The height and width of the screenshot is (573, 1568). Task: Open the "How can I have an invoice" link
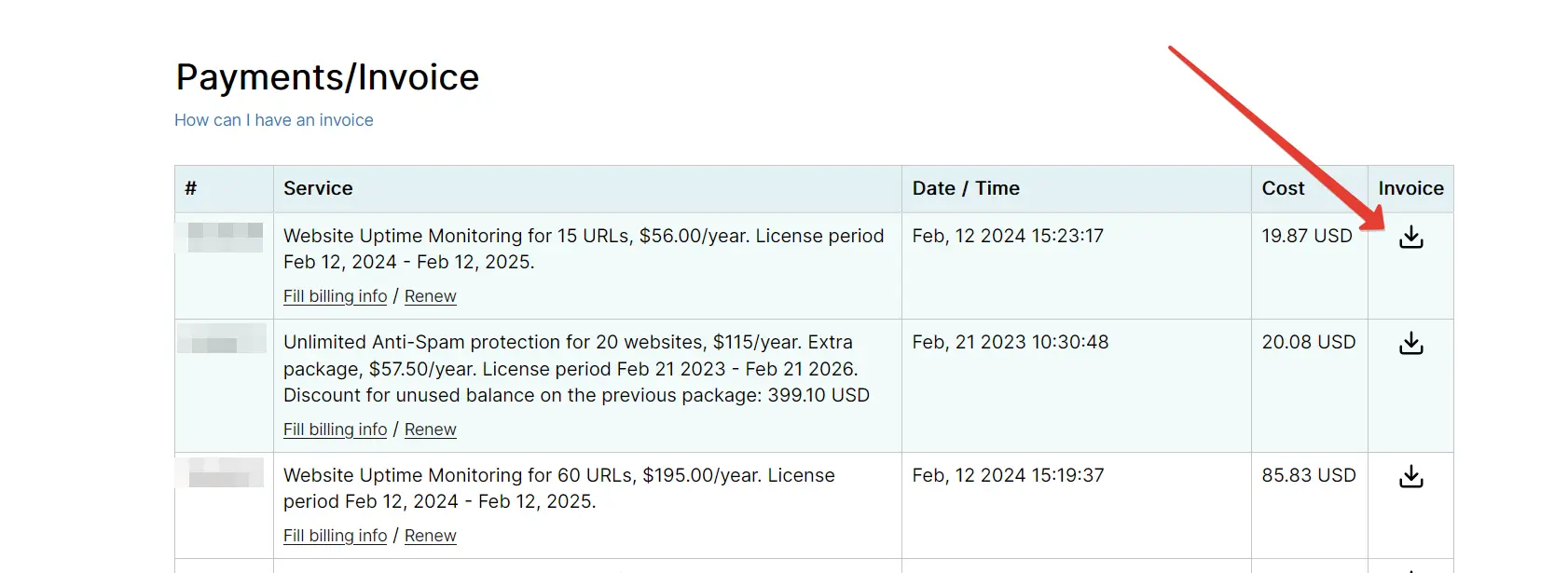tap(273, 120)
